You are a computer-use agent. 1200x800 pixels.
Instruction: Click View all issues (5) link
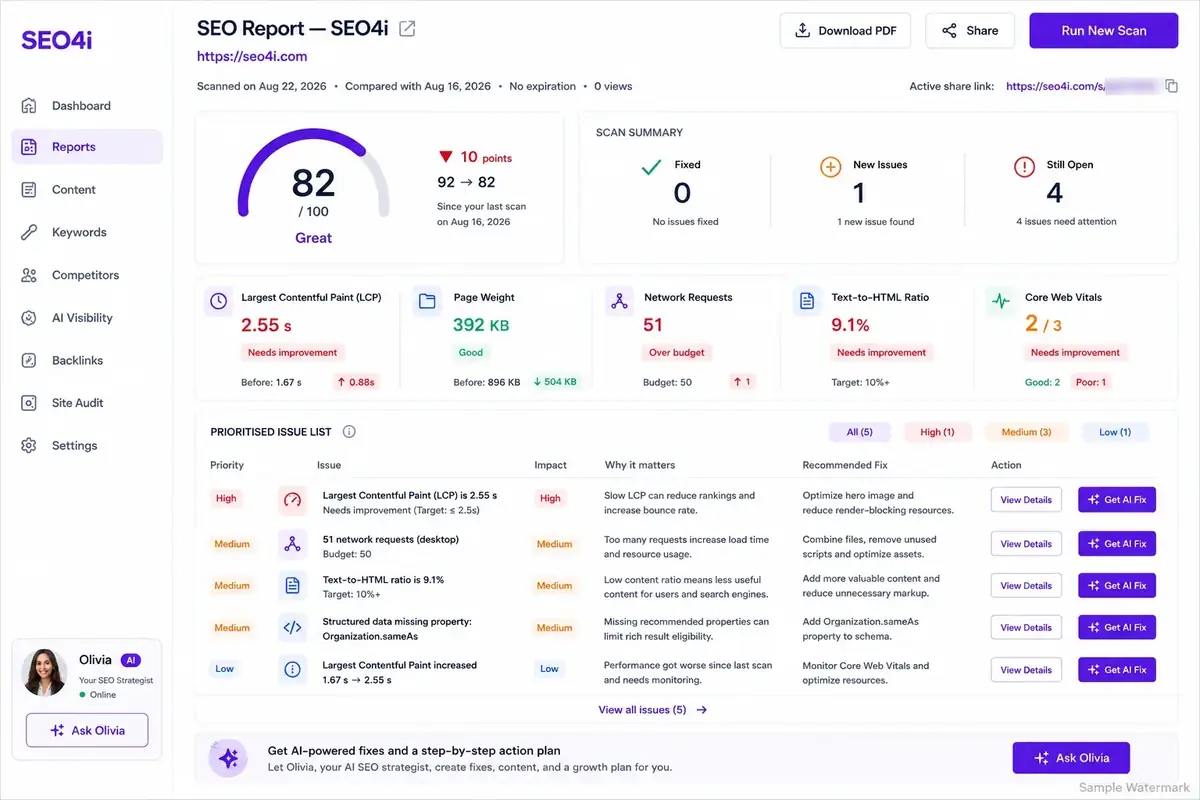(652, 710)
